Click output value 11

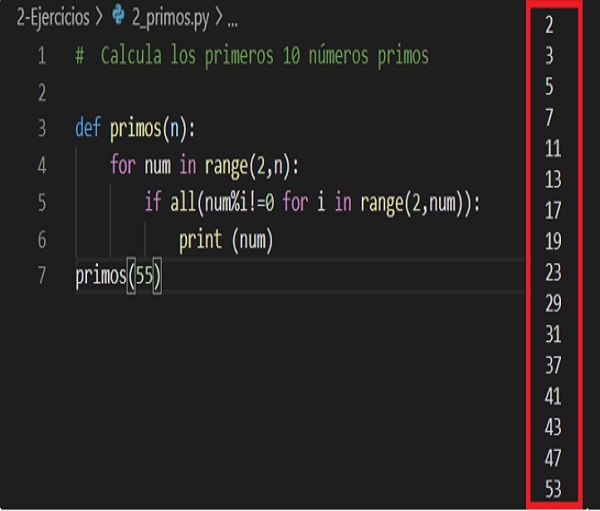click(553, 149)
